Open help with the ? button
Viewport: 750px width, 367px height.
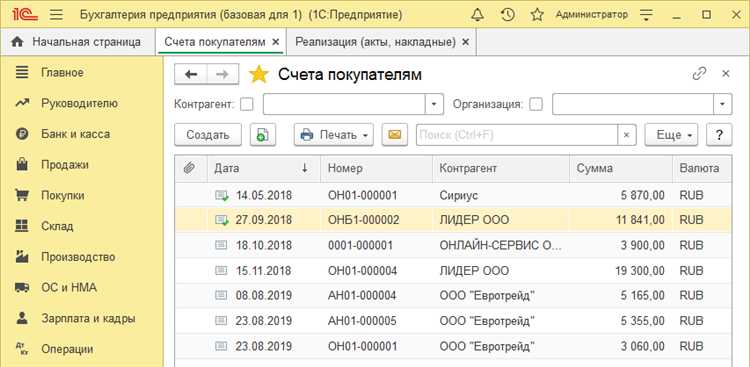(719, 135)
